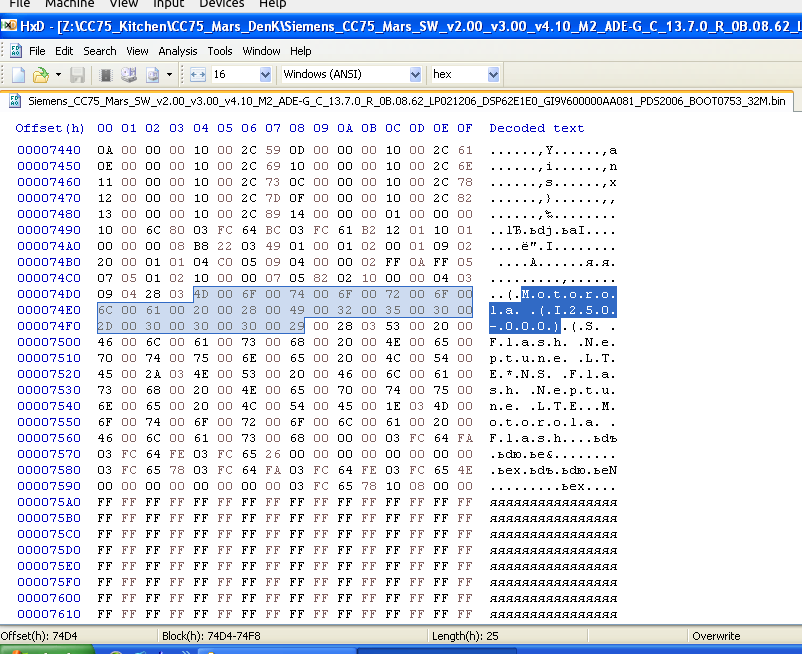Click offset row 00007500
The height and width of the screenshot is (654, 802).
tap(49, 342)
